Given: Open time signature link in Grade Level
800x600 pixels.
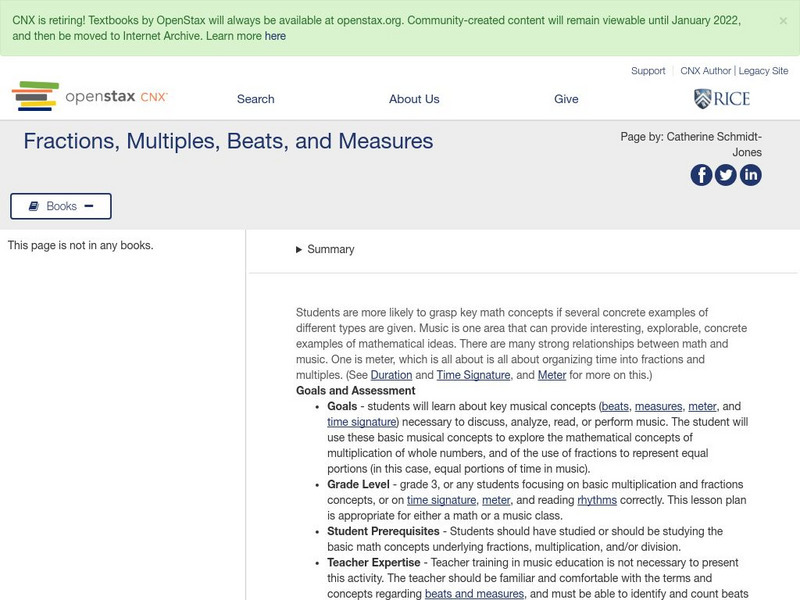Looking at the screenshot, I should coord(441,500).
